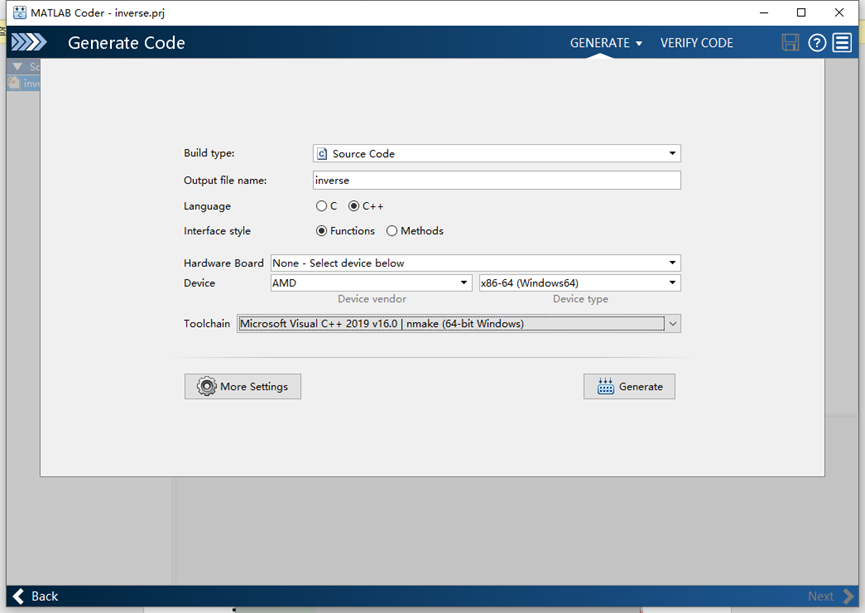
Task: Click the Device type caption
Action: point(580,298)
